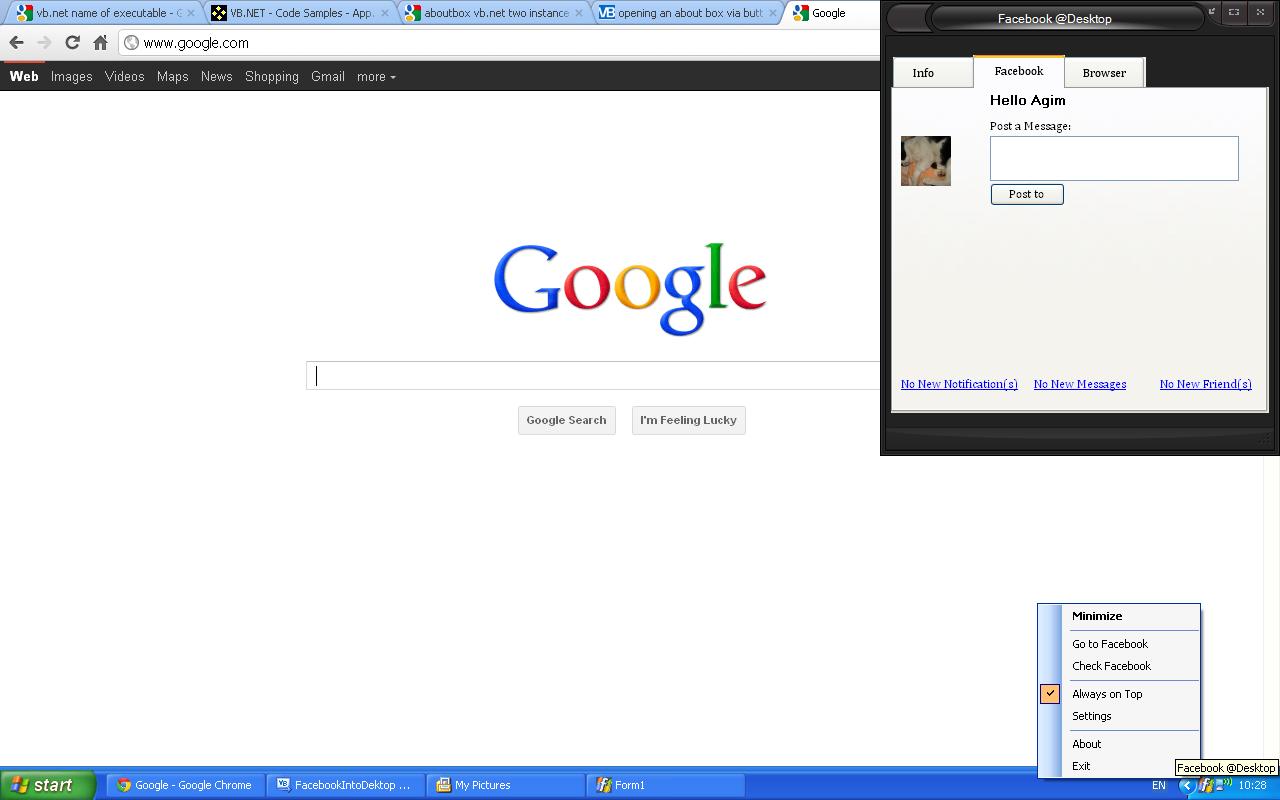
Task: Click the Post to button
Action: pos(1027,194)
